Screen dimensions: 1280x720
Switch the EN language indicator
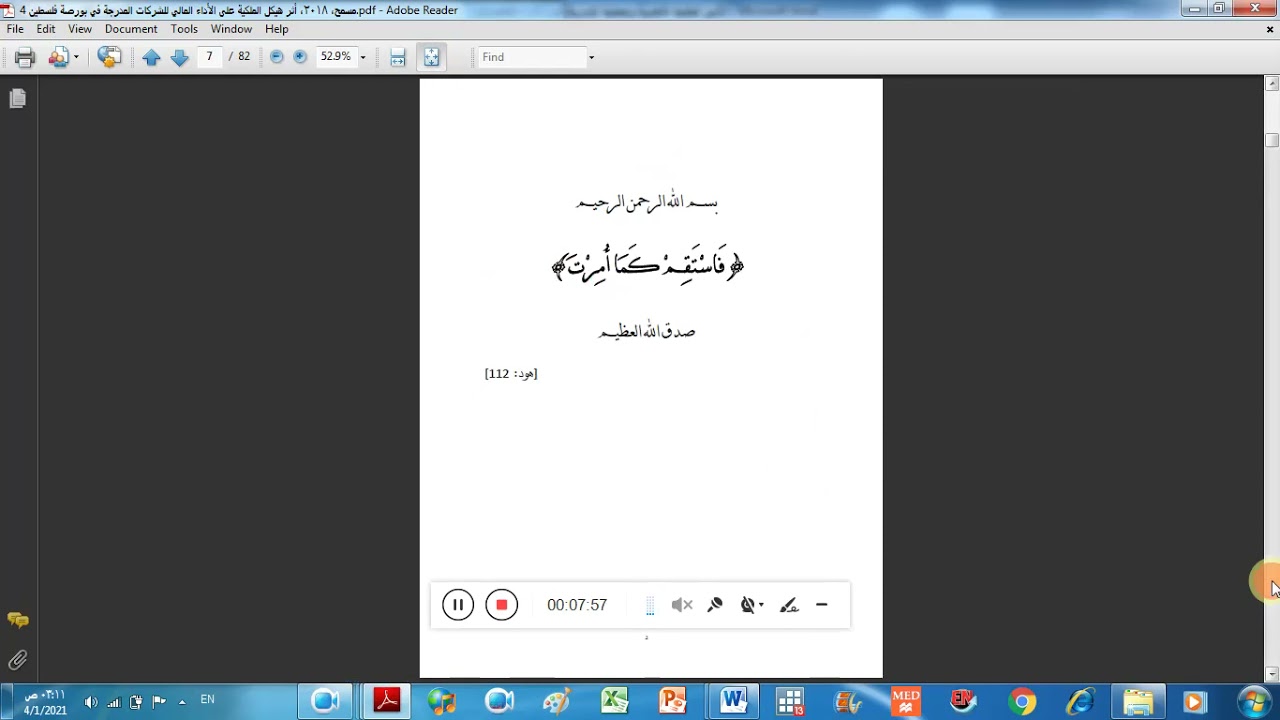coord(207,700)
